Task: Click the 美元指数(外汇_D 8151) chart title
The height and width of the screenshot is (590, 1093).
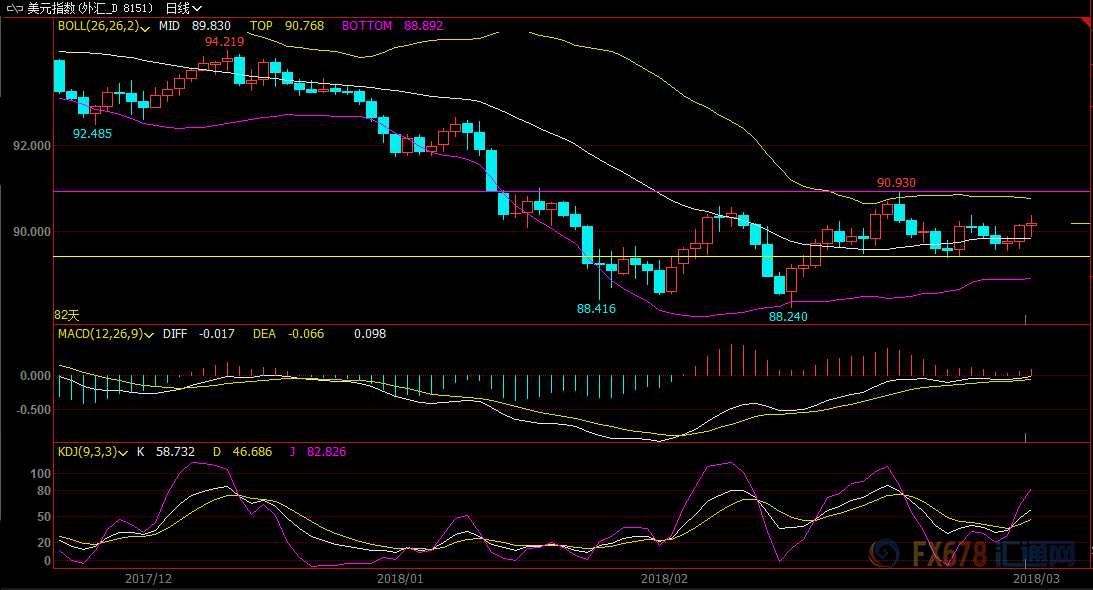Action: pyautogui.click(x=90, y=8)
